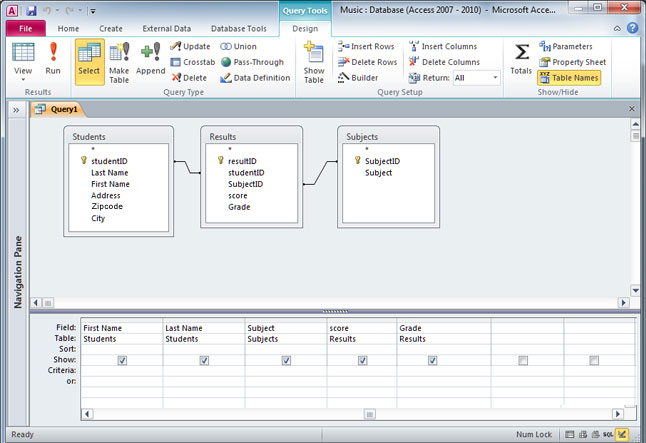Expand the View button dropdown arrow
This screenshot has height=443, width=646.
tap(23, 79)
